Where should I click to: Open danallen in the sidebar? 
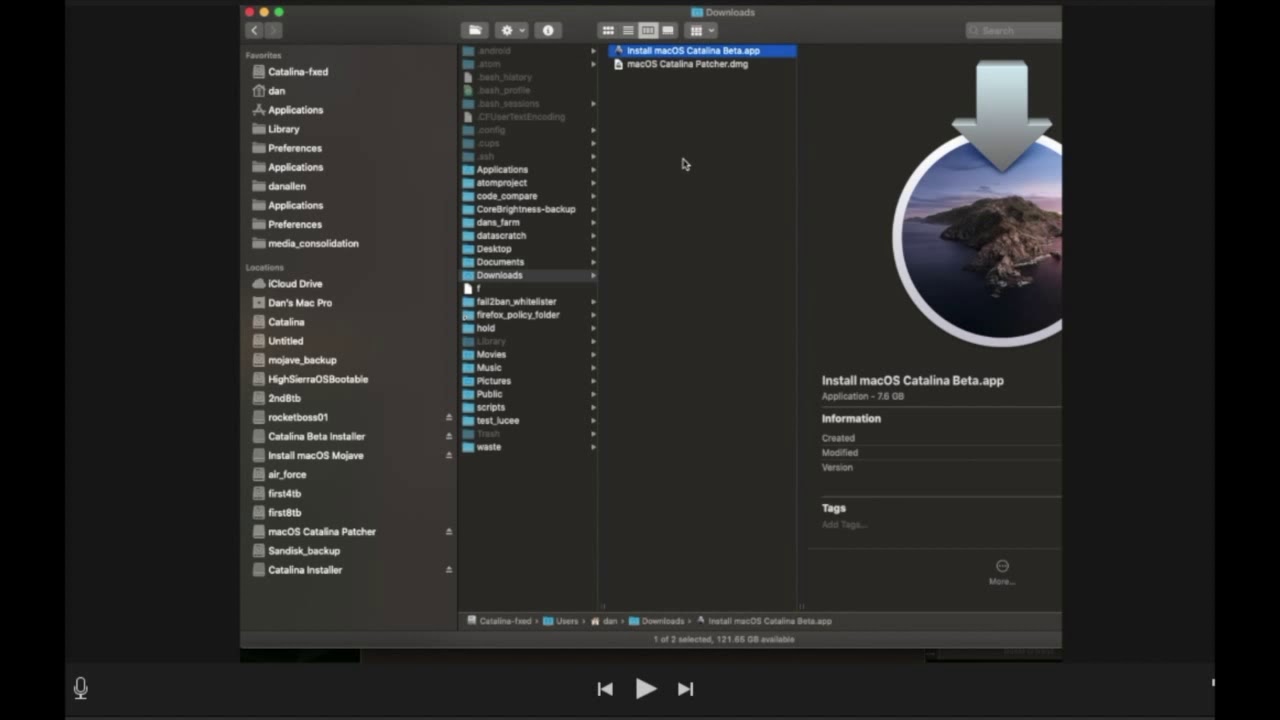(x=287, y=186)
